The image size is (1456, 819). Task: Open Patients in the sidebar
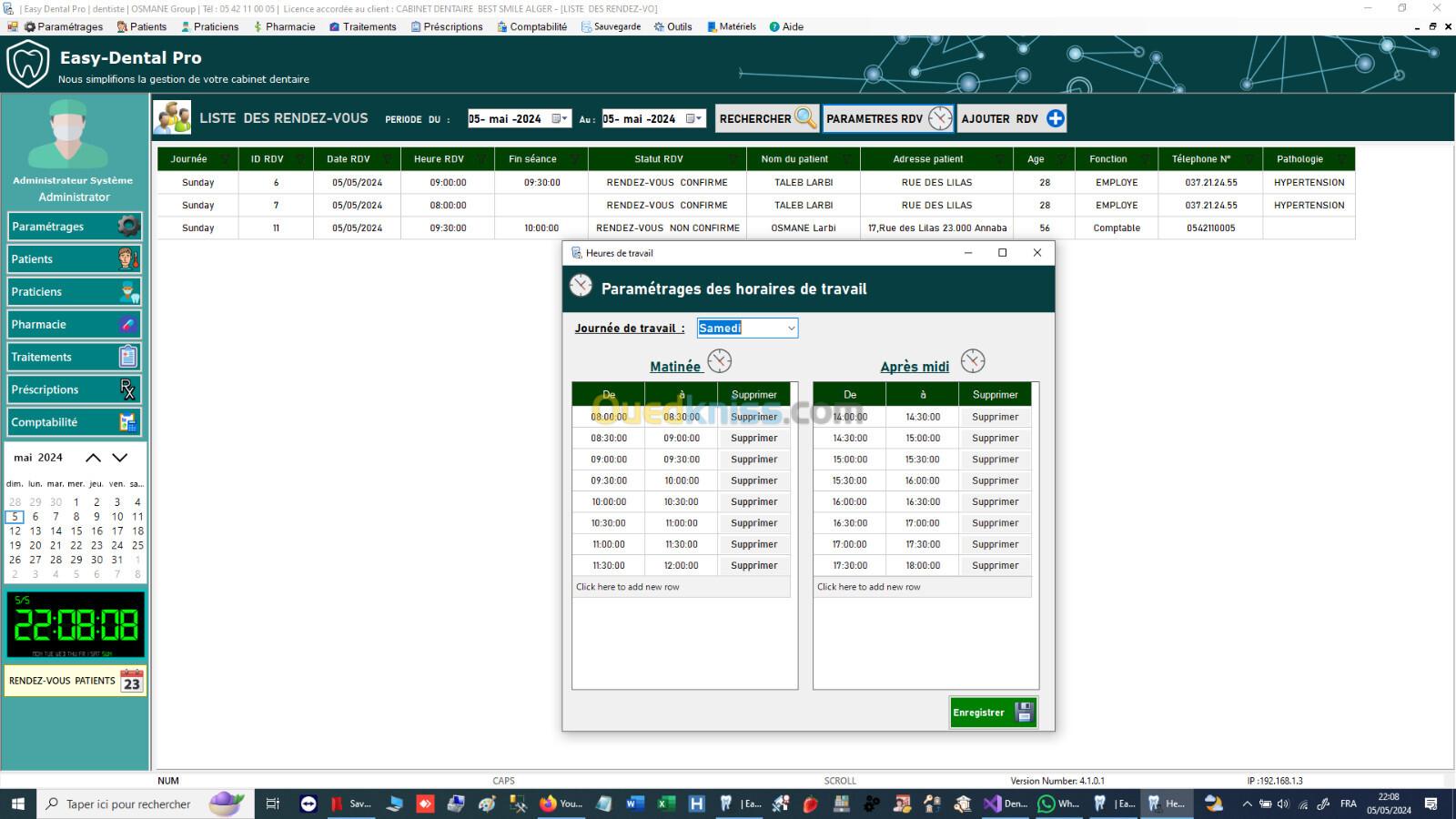pyautogui.click(x=75, y=259)
